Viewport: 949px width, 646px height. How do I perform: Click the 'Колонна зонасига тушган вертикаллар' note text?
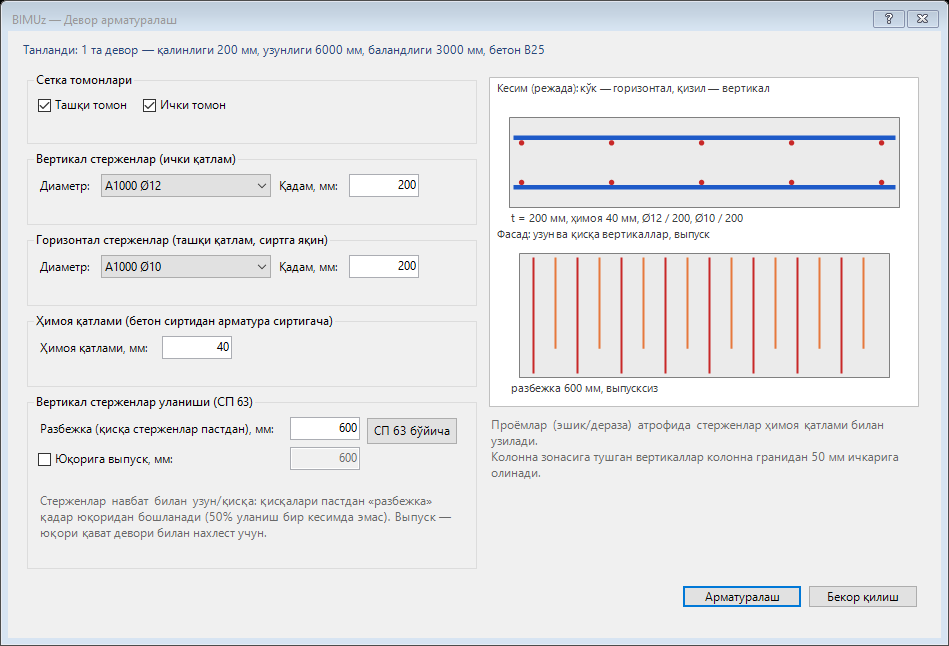[x=695, y=465]
